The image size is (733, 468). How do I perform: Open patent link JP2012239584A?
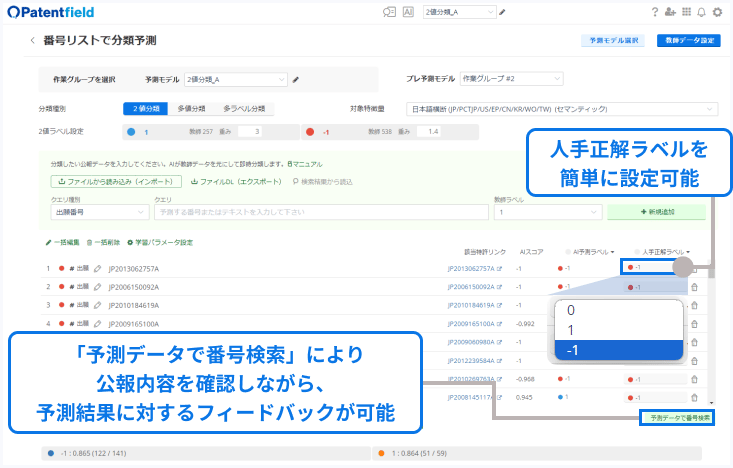pos(474,360)
